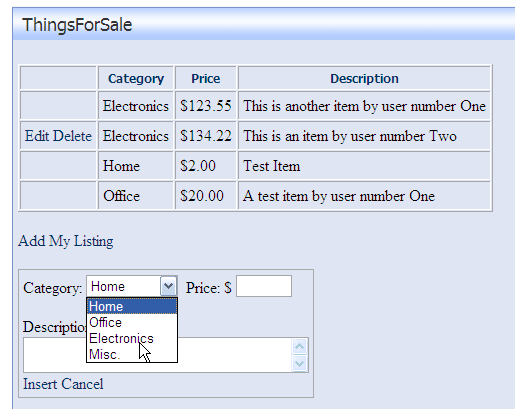Click the Description column header

[364, 79]
